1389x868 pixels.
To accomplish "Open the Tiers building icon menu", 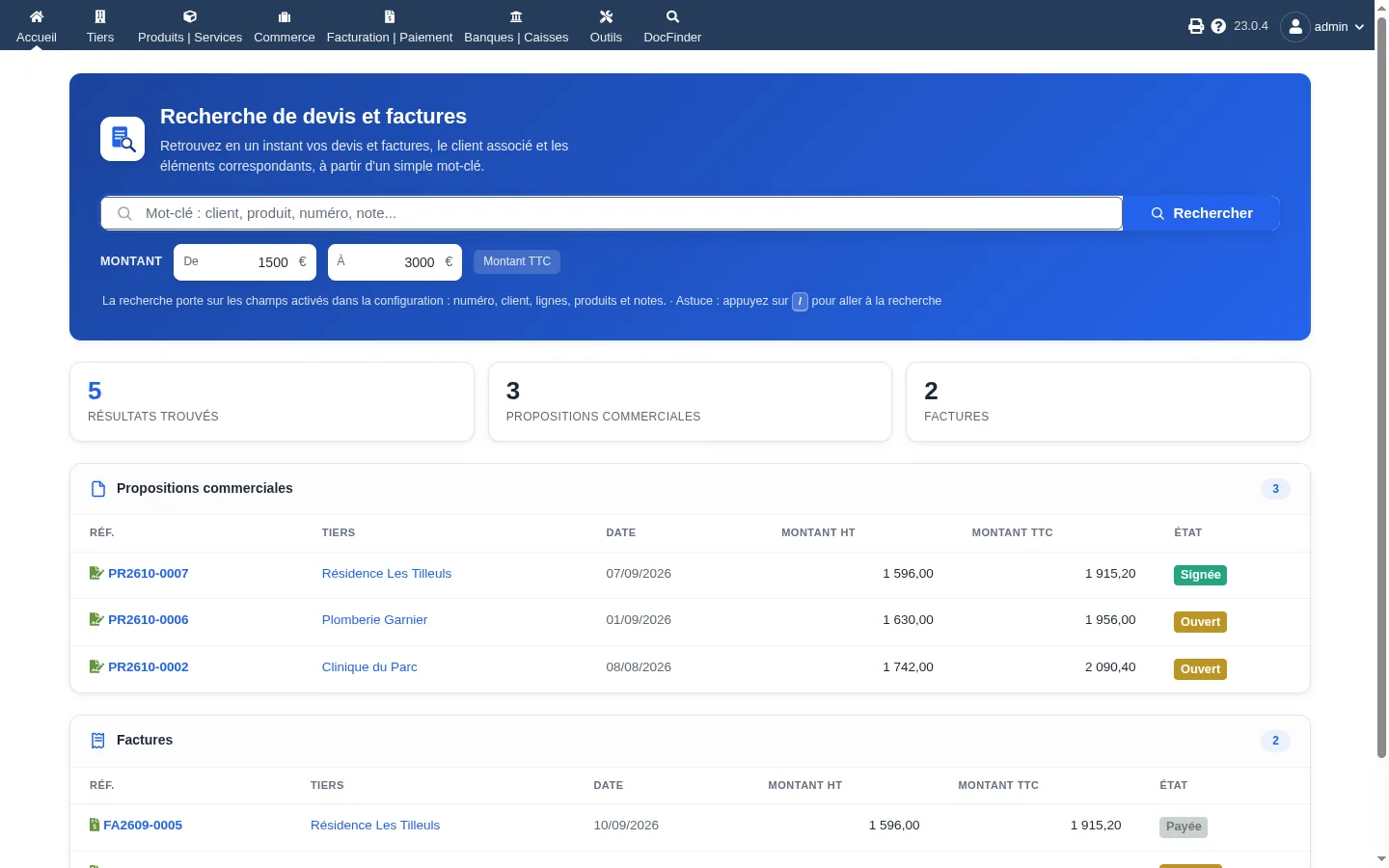I will click(100, 16).
